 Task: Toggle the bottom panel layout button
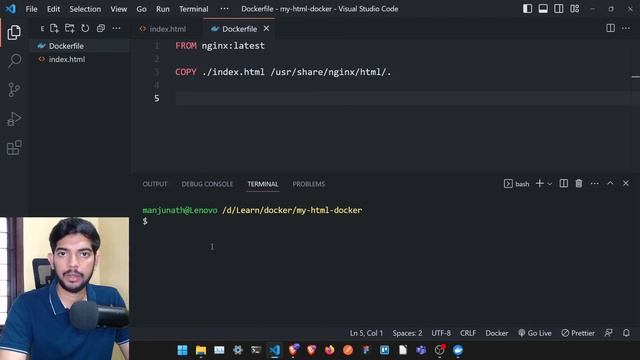(543, 9)
